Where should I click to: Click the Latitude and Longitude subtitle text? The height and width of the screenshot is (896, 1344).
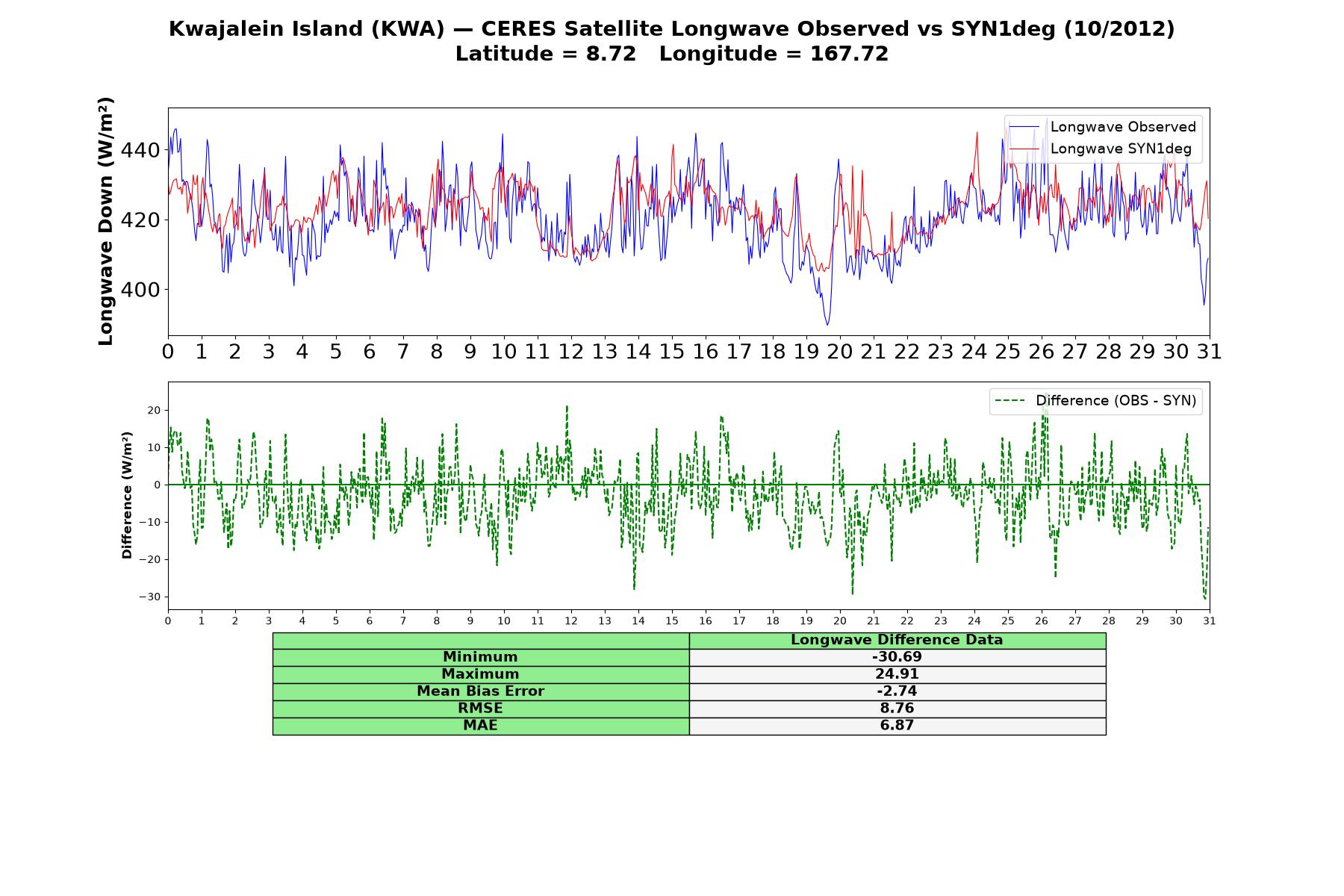coord(672,54)
